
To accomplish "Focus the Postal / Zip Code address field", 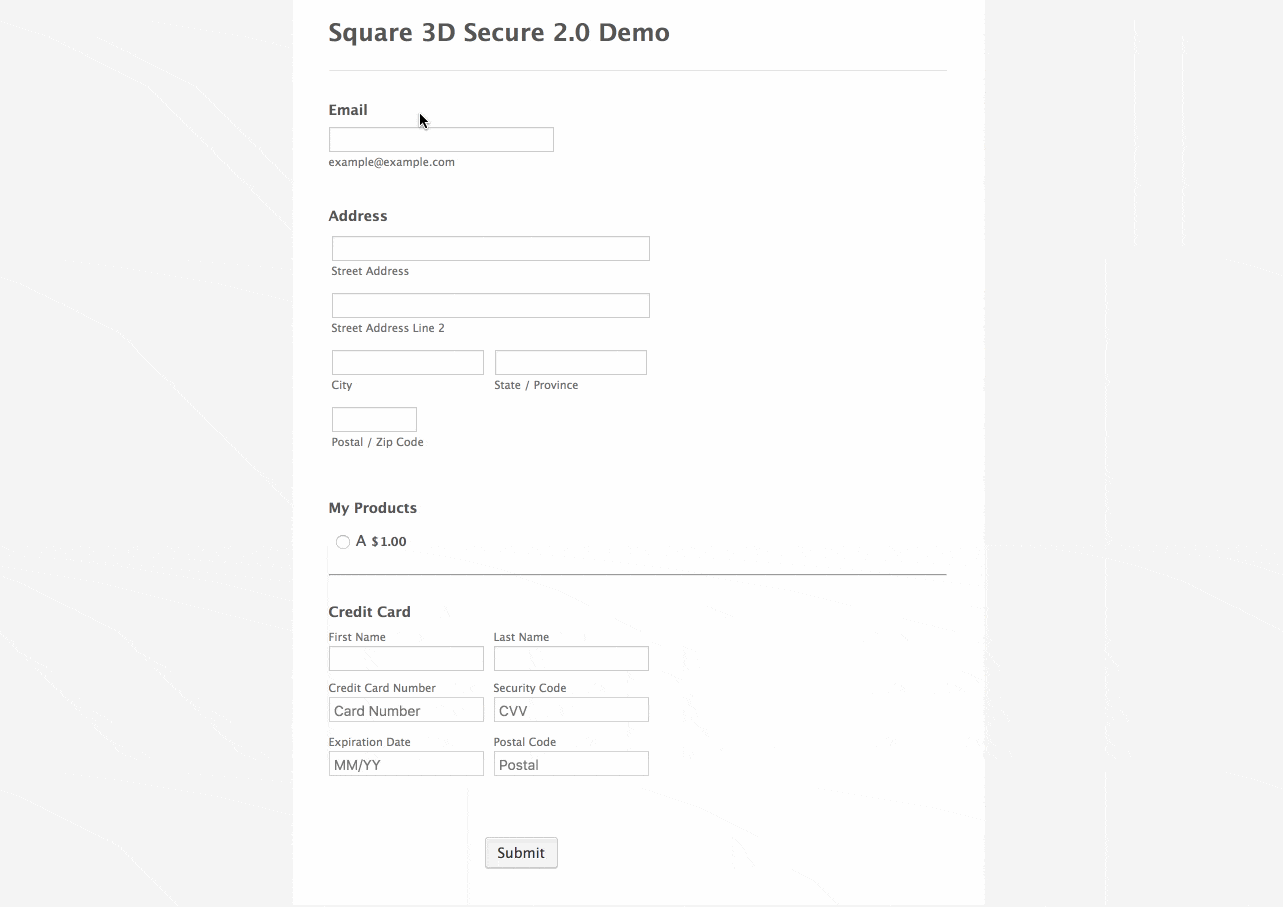I will click(x=374, y=420).
